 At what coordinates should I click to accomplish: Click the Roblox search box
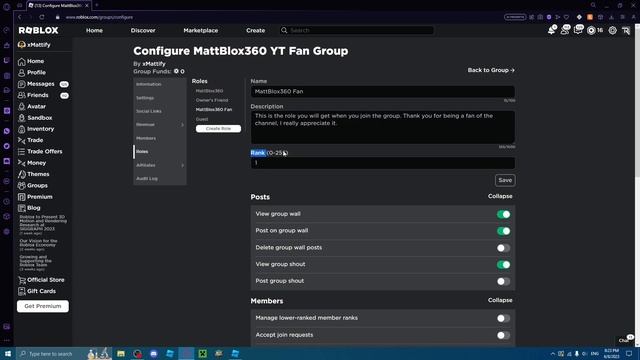tap(357, 30)
